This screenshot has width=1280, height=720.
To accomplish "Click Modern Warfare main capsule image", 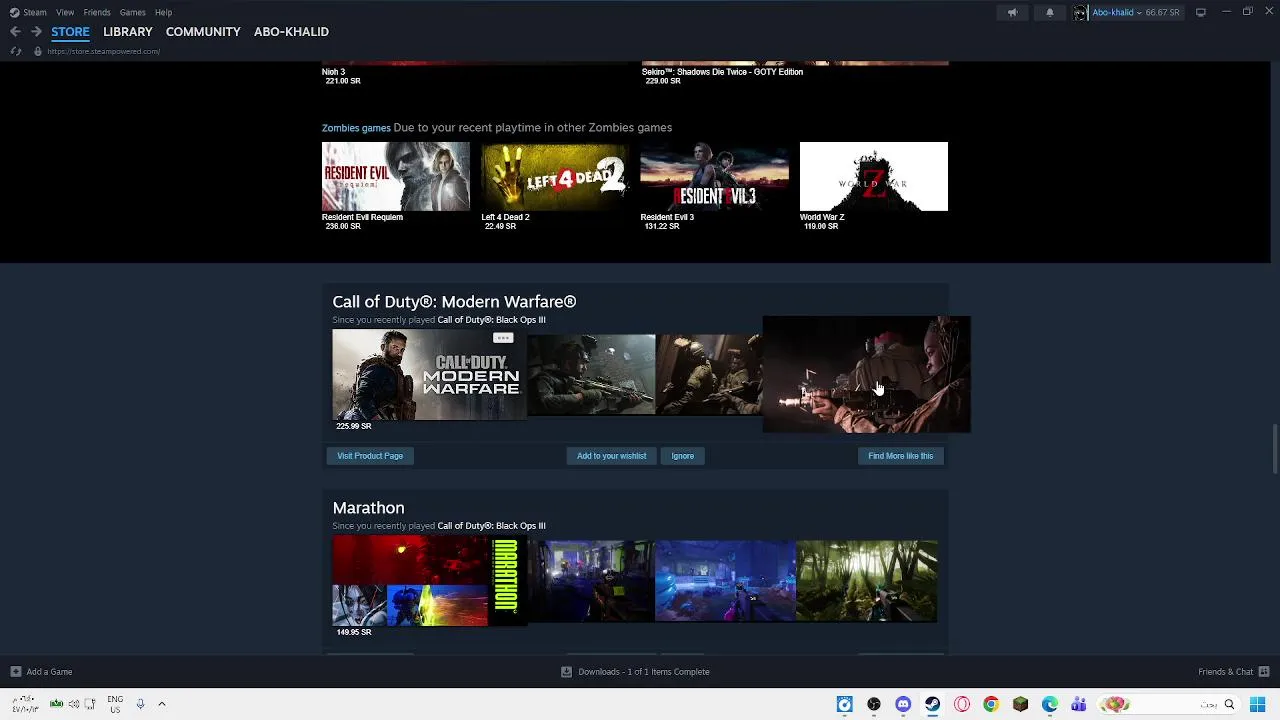I will point(428,375).
